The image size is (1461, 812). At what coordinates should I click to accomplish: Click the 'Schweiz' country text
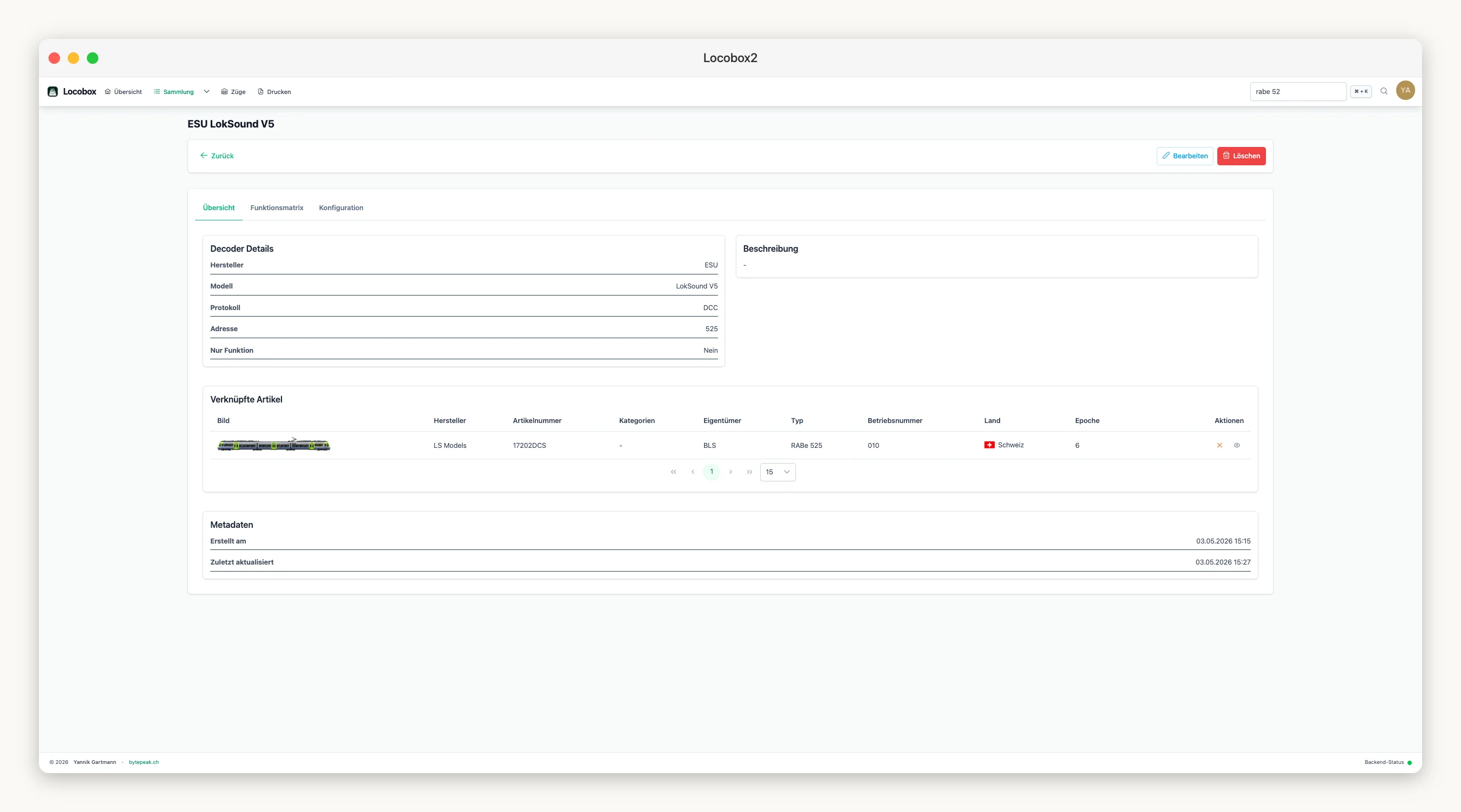[1011, 445]
